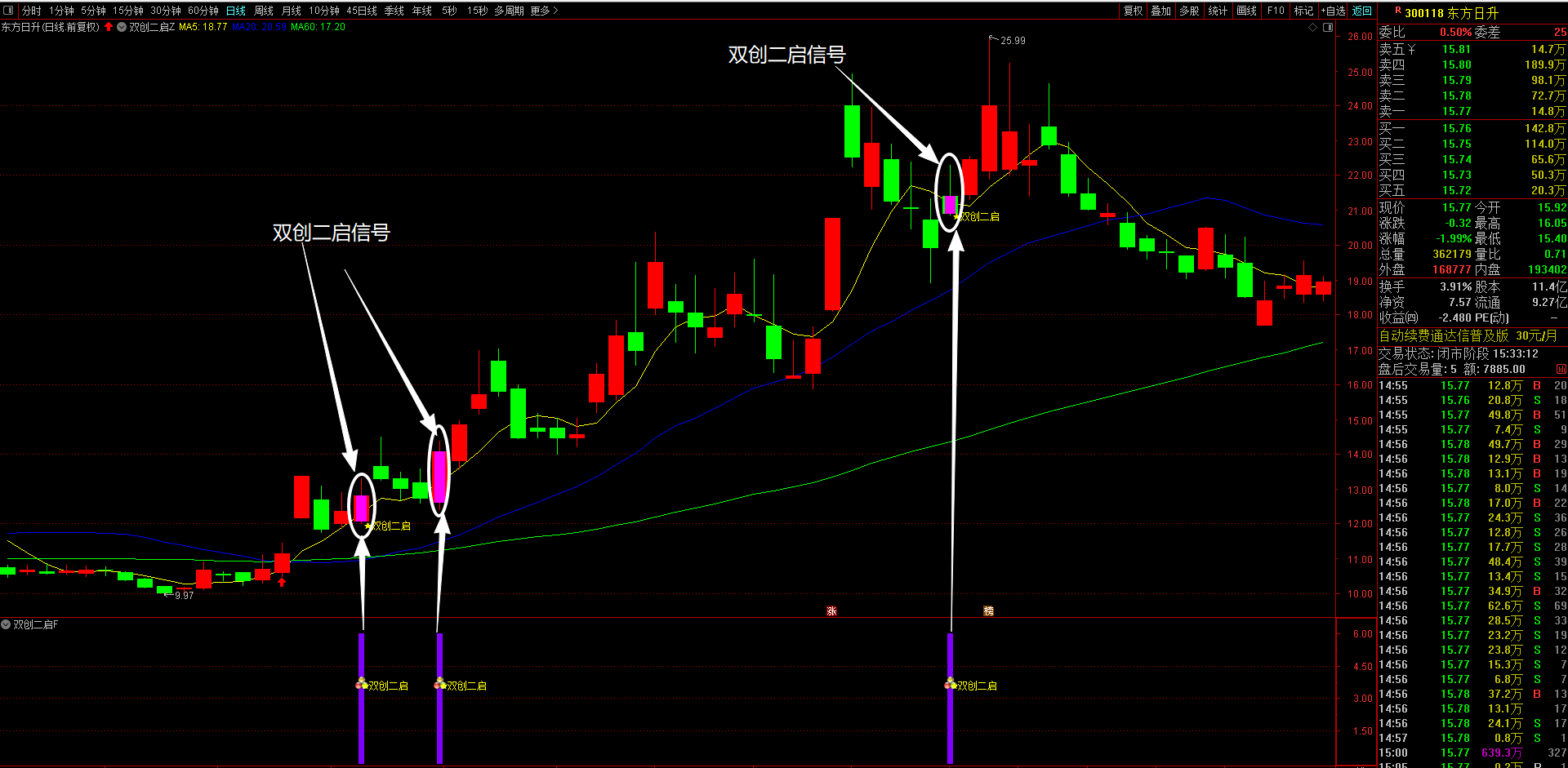The image size is (1568, 768).
Task: Click the 买五 price 15.72
Action: pyautogui.click(x=1456, y=190)
